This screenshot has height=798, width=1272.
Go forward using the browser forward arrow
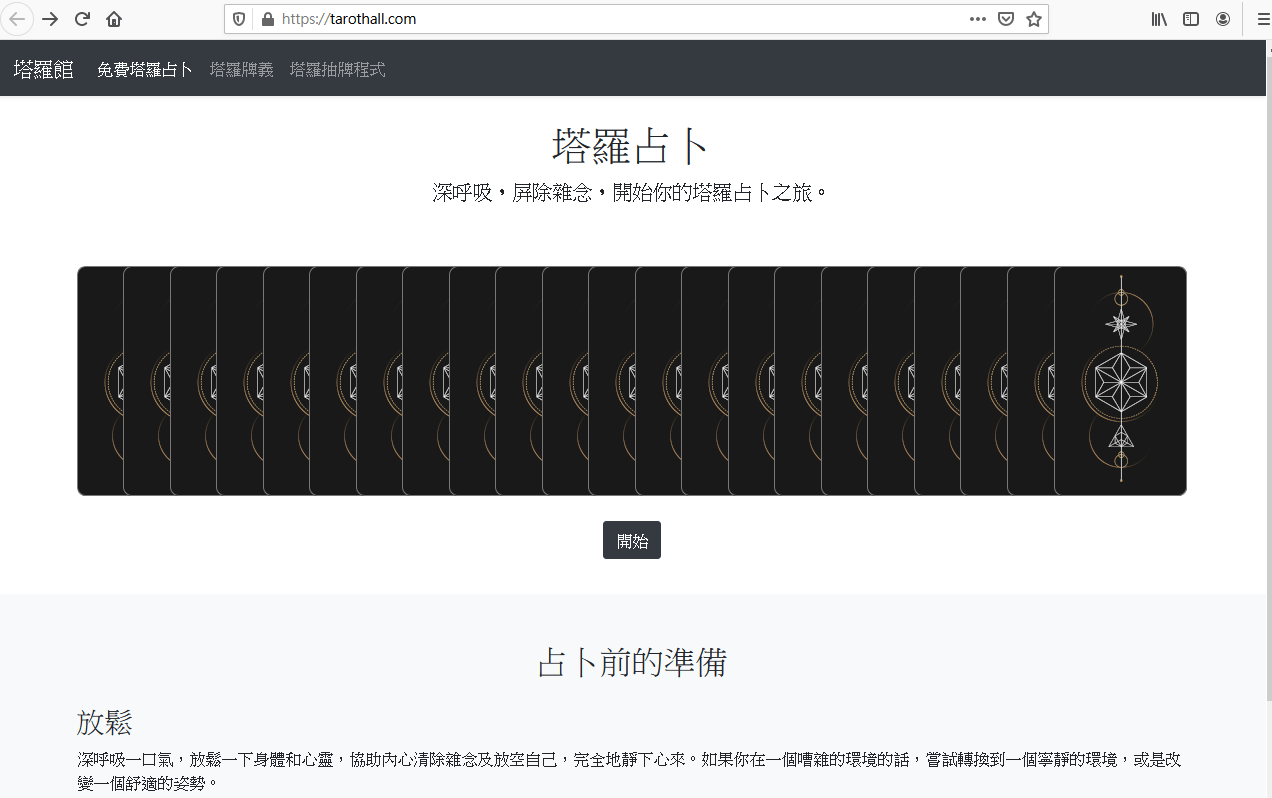[x=50, y=19]
